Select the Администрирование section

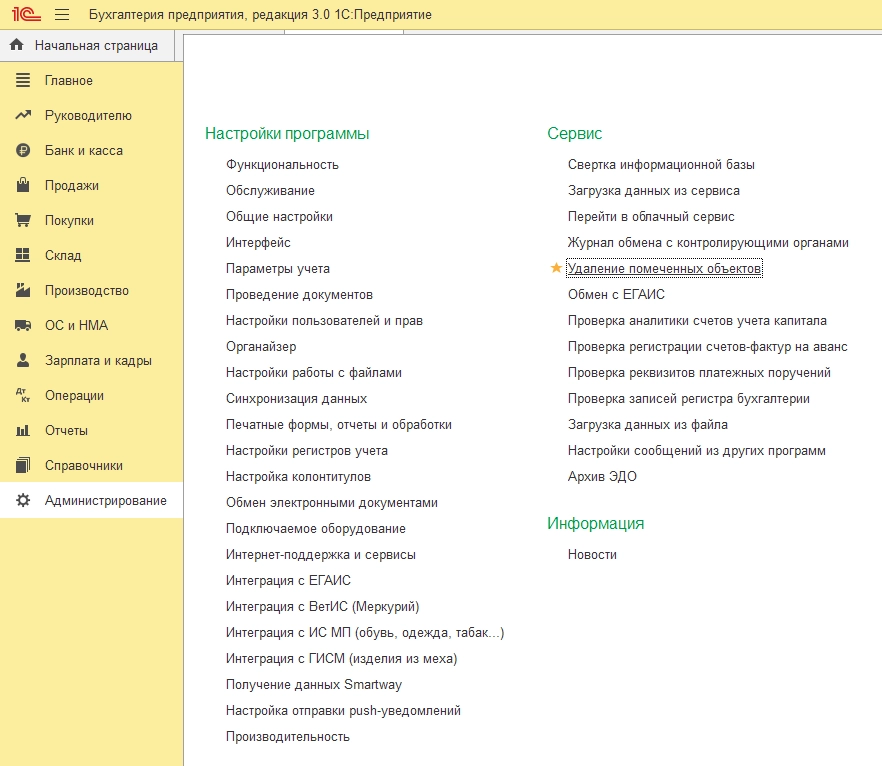91,500
